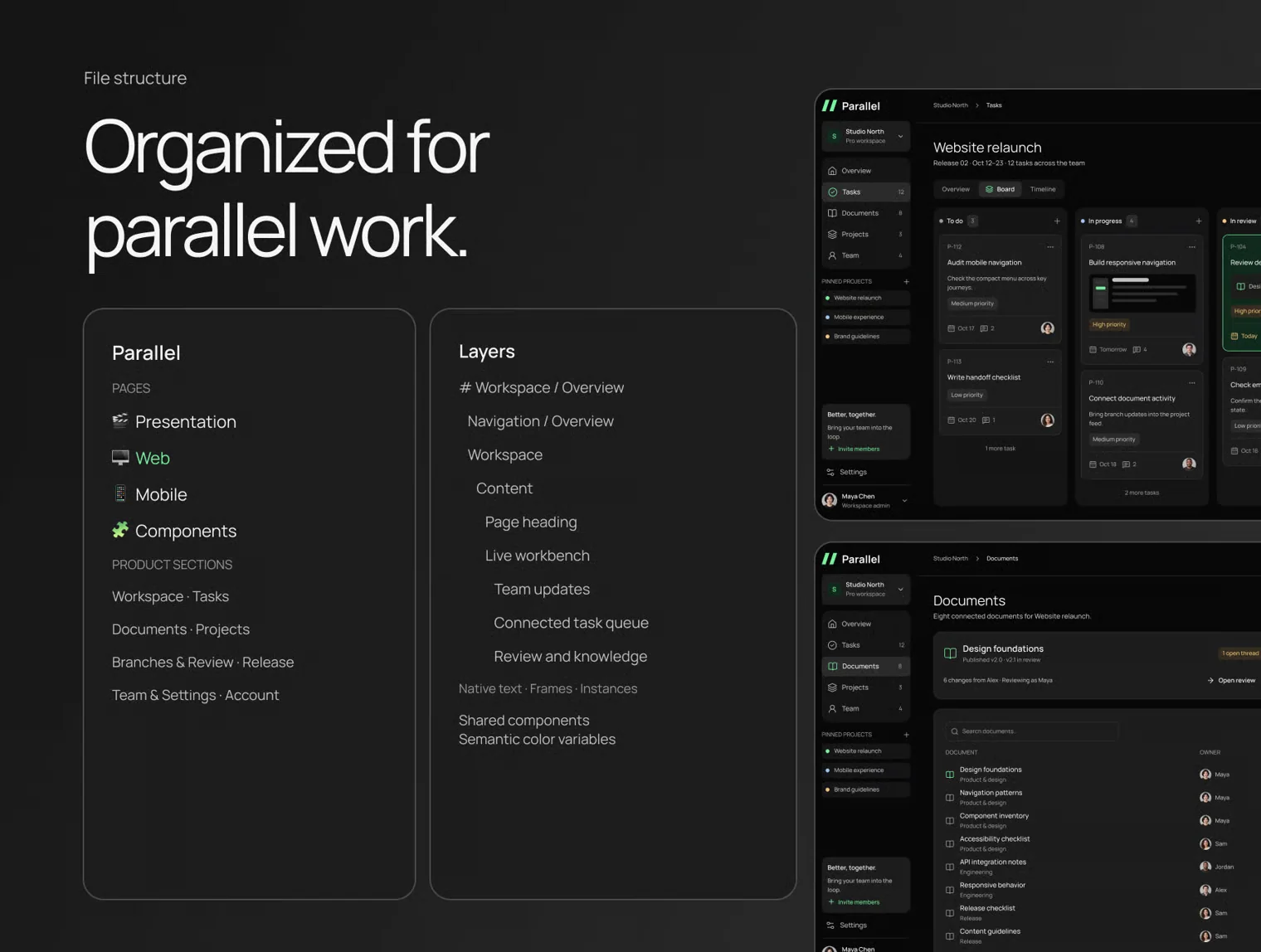Screen dimensions: 1261x952
Task: Click the Team person icon in Tasks mockup
Action: 832,255
